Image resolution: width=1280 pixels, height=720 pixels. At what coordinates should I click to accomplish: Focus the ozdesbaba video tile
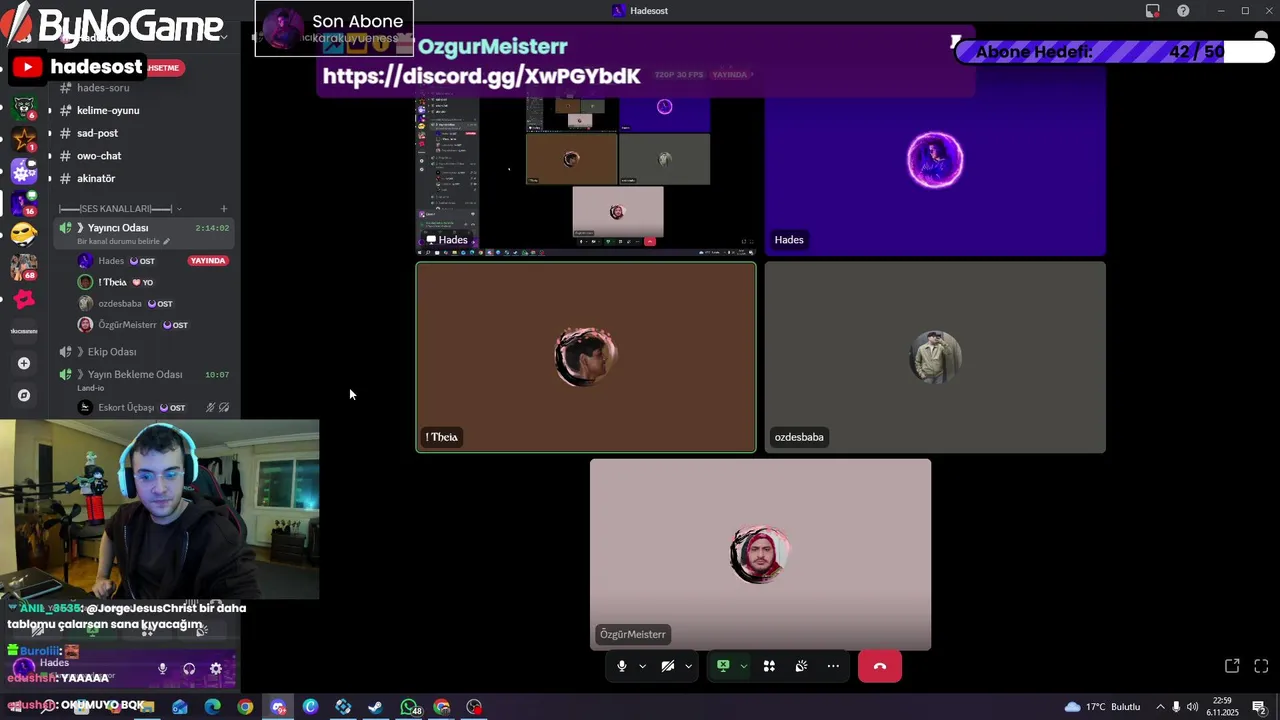(x=935, y=357)
